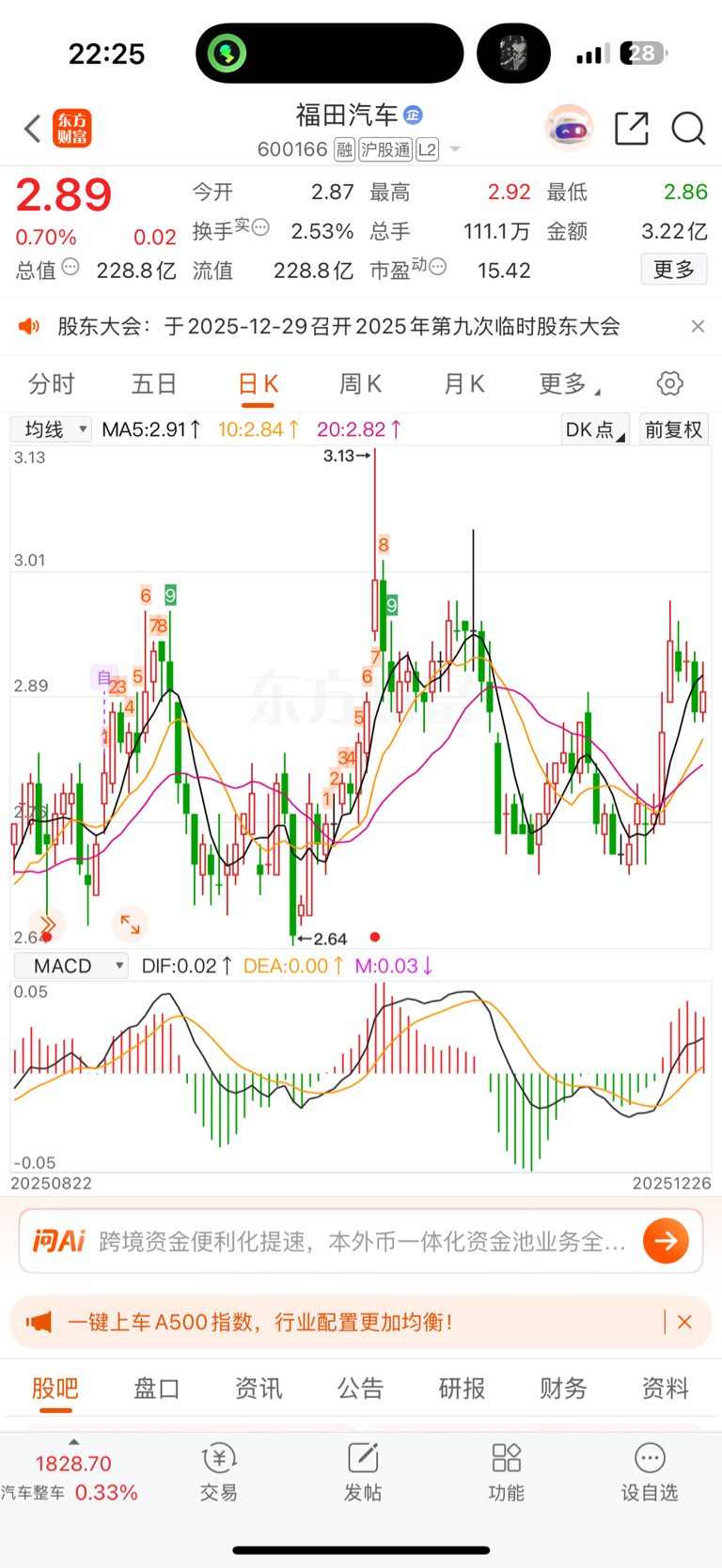722x1568 pixels.
Task: Tap the red dot marker near 2.64
Action: 375,937
